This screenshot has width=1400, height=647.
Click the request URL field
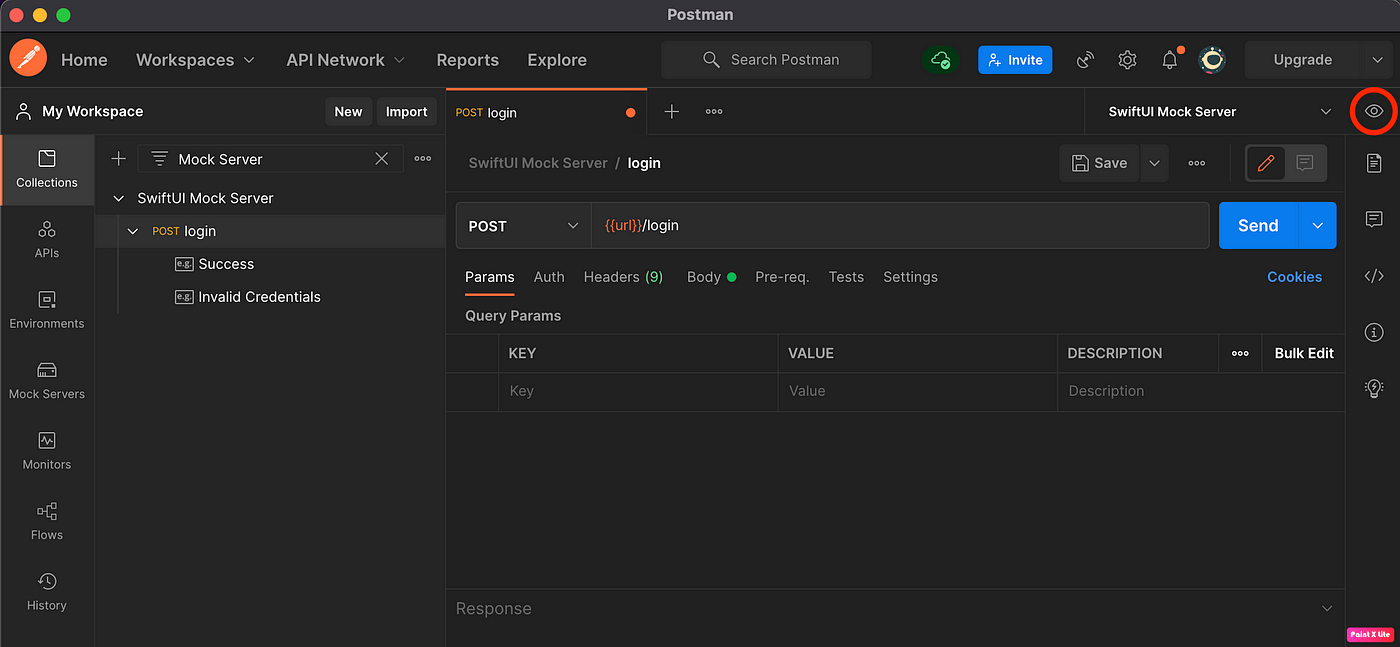[900, 226]
